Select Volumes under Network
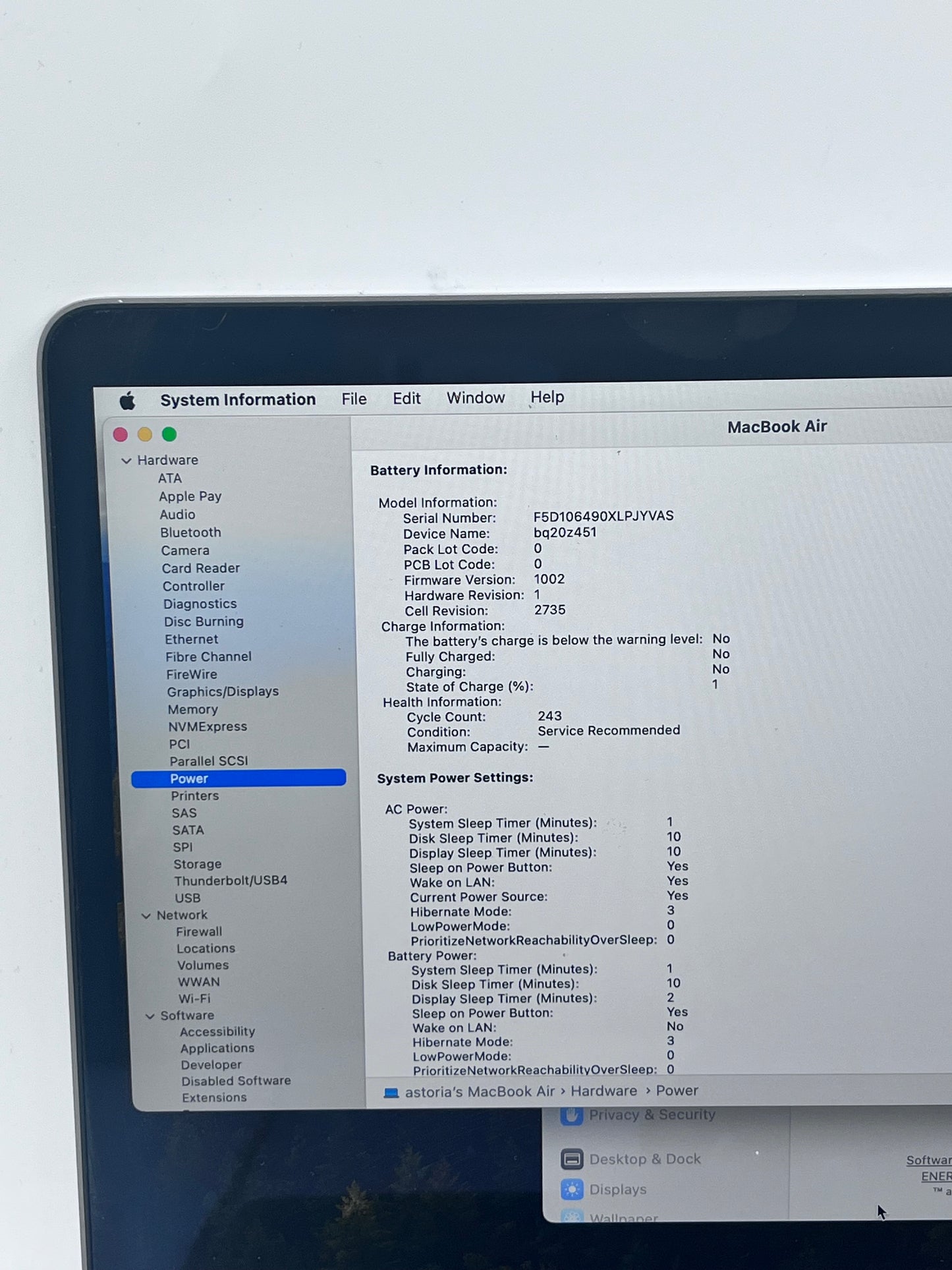Viewport: 952px width, 1270px height. tap(203, 966)
